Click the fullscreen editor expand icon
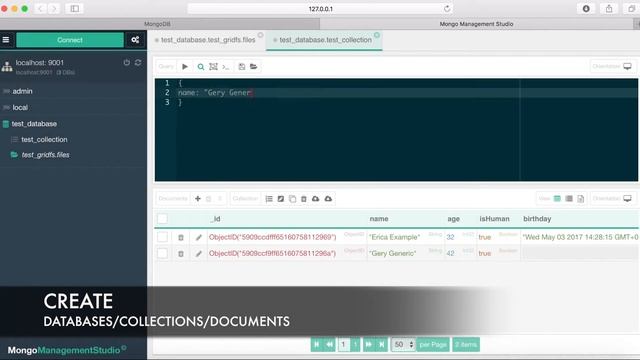This screenshot has width=640, height=360. click(213, 67)
